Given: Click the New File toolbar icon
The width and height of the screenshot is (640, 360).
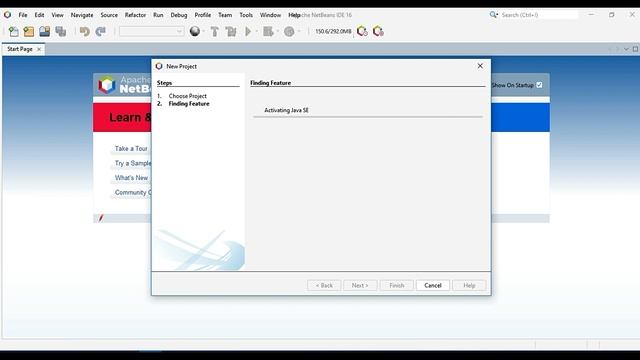Looking at the screenshot, I should point(13,31).
